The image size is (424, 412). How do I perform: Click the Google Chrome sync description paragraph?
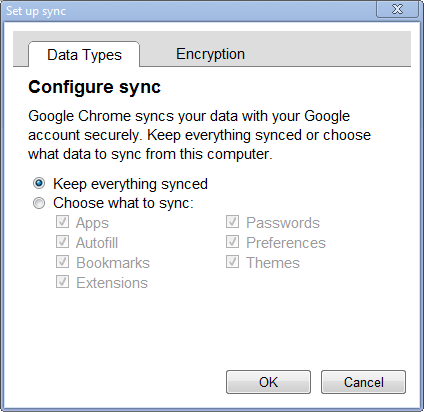(199, 135)
